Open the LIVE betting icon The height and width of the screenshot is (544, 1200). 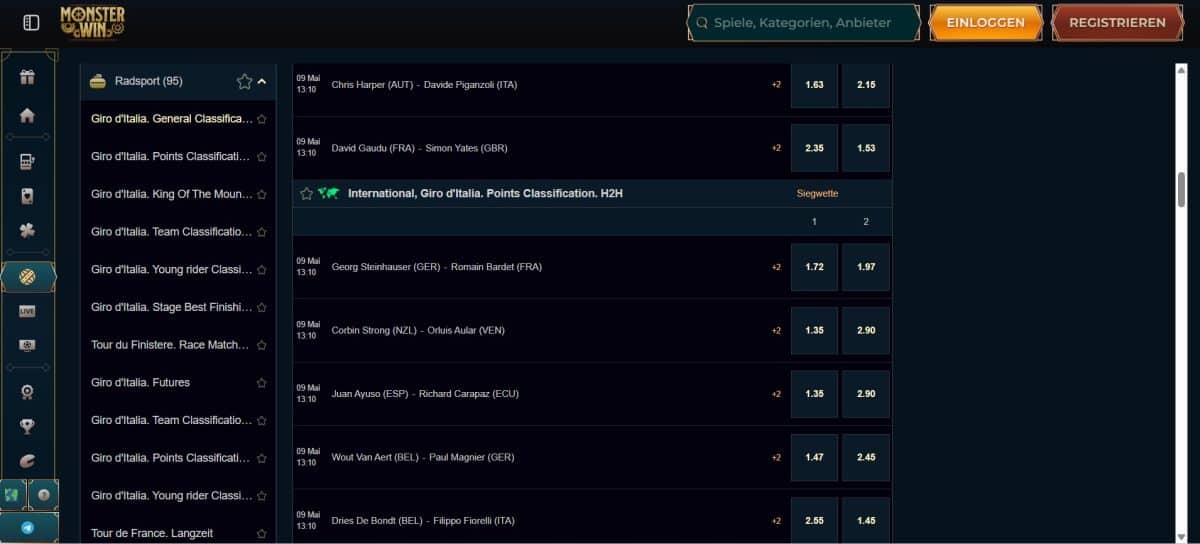point(28,311)
